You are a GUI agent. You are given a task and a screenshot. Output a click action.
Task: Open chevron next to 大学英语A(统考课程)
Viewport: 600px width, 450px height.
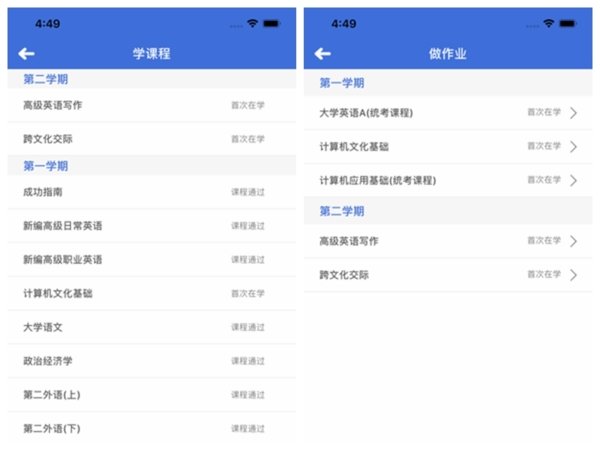tap(573, 113)
